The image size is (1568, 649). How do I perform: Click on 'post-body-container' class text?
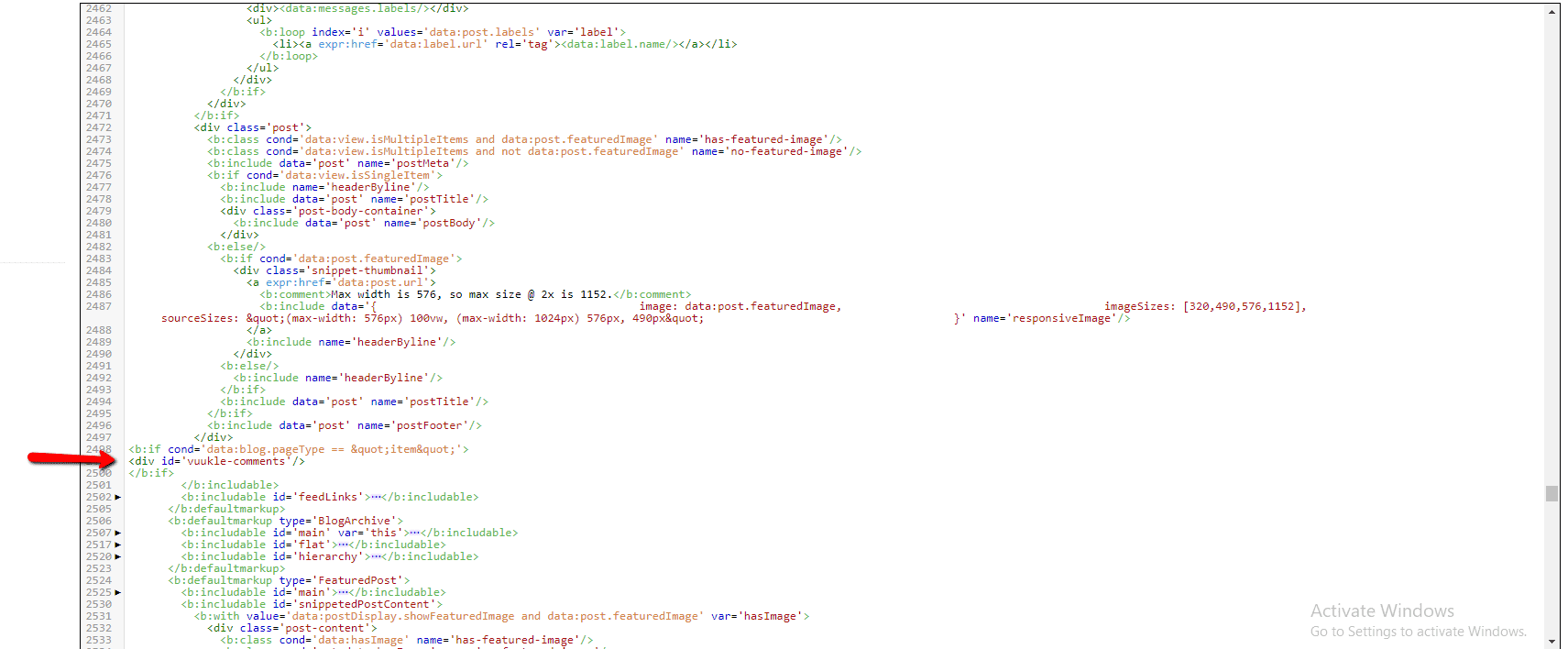(363, 212)
